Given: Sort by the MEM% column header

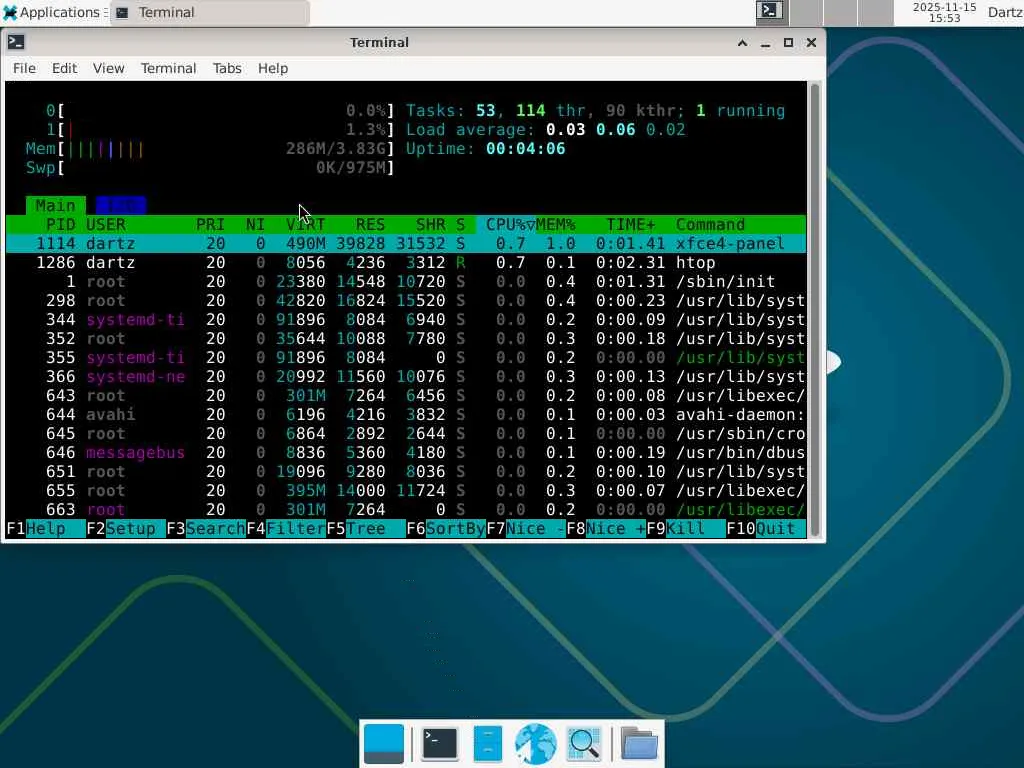Looking at the screenshot, I should [x=555, y=225].
